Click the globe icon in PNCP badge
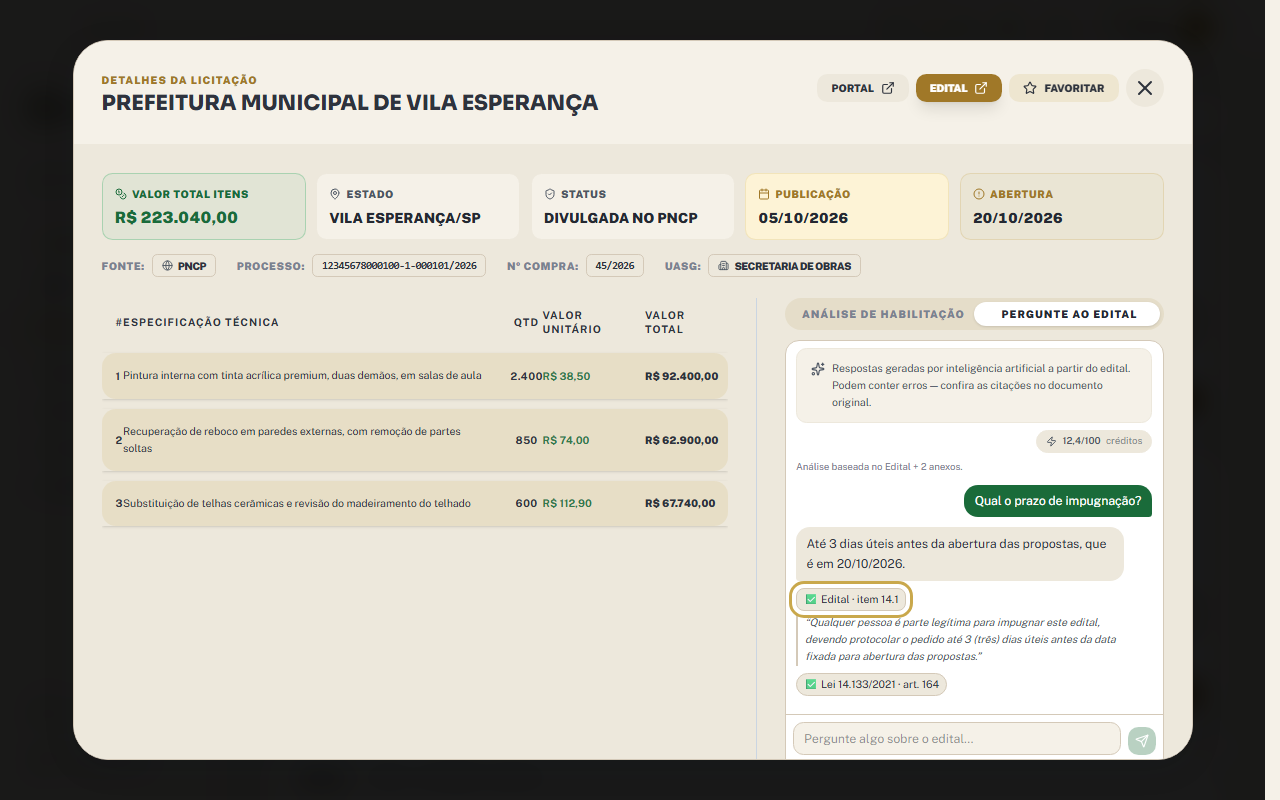Screen dimensions: 1280x800 tap(169, 266)
